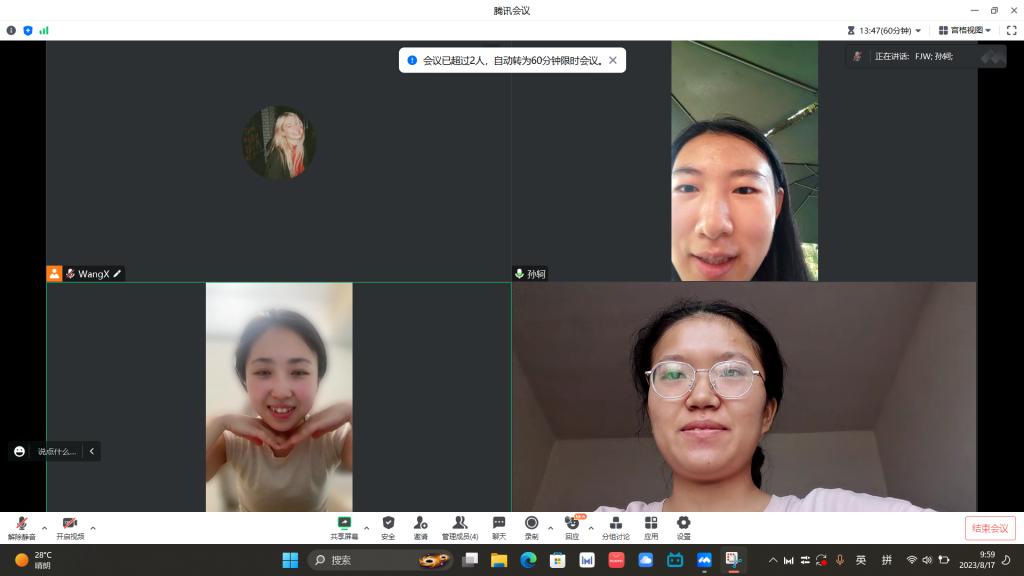Open the 宫格视图 grid view dropdown
Image resolution: width=1024 pixels, height=576 pixels.
[965, 30]
